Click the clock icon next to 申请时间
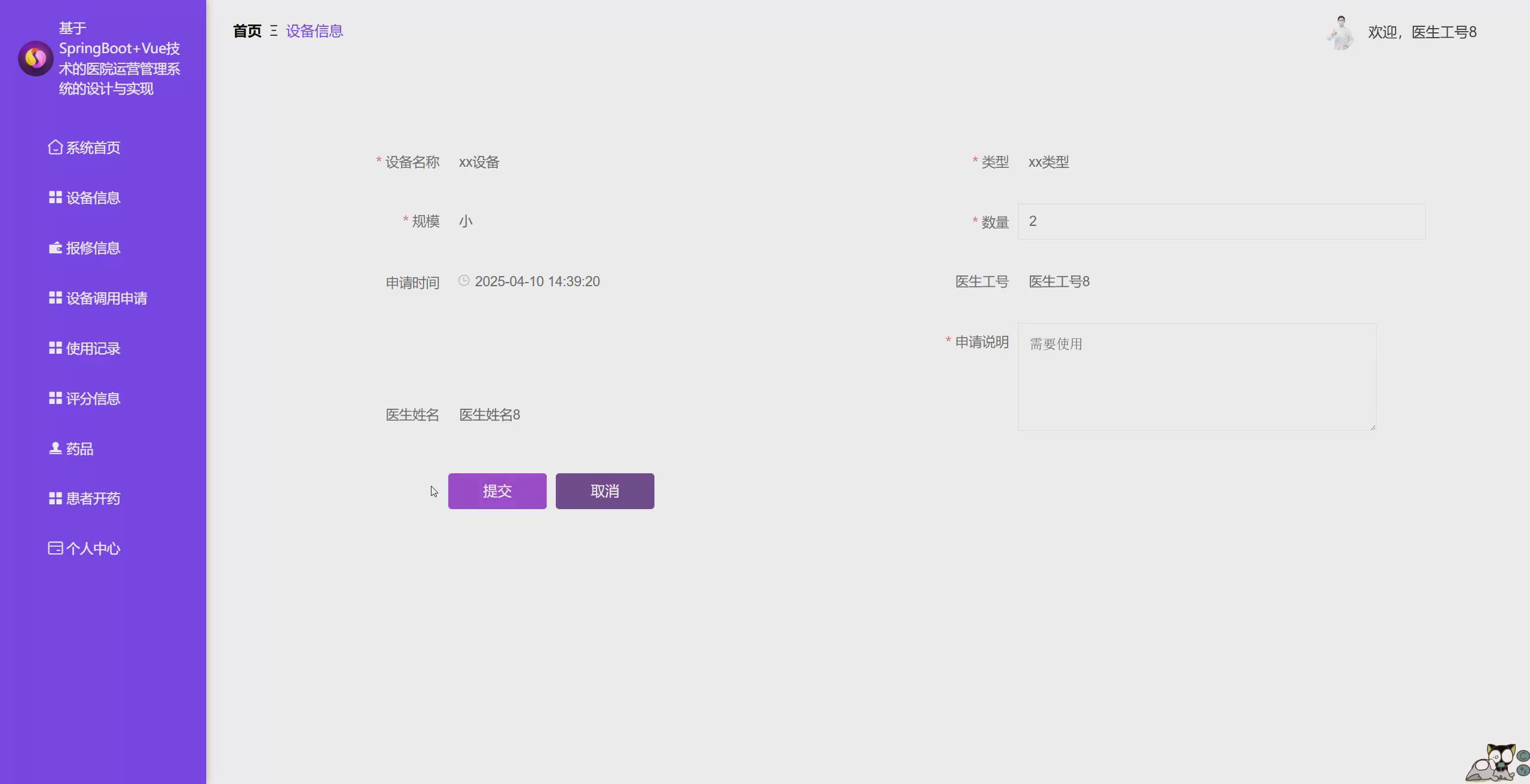 pos(464,280)
